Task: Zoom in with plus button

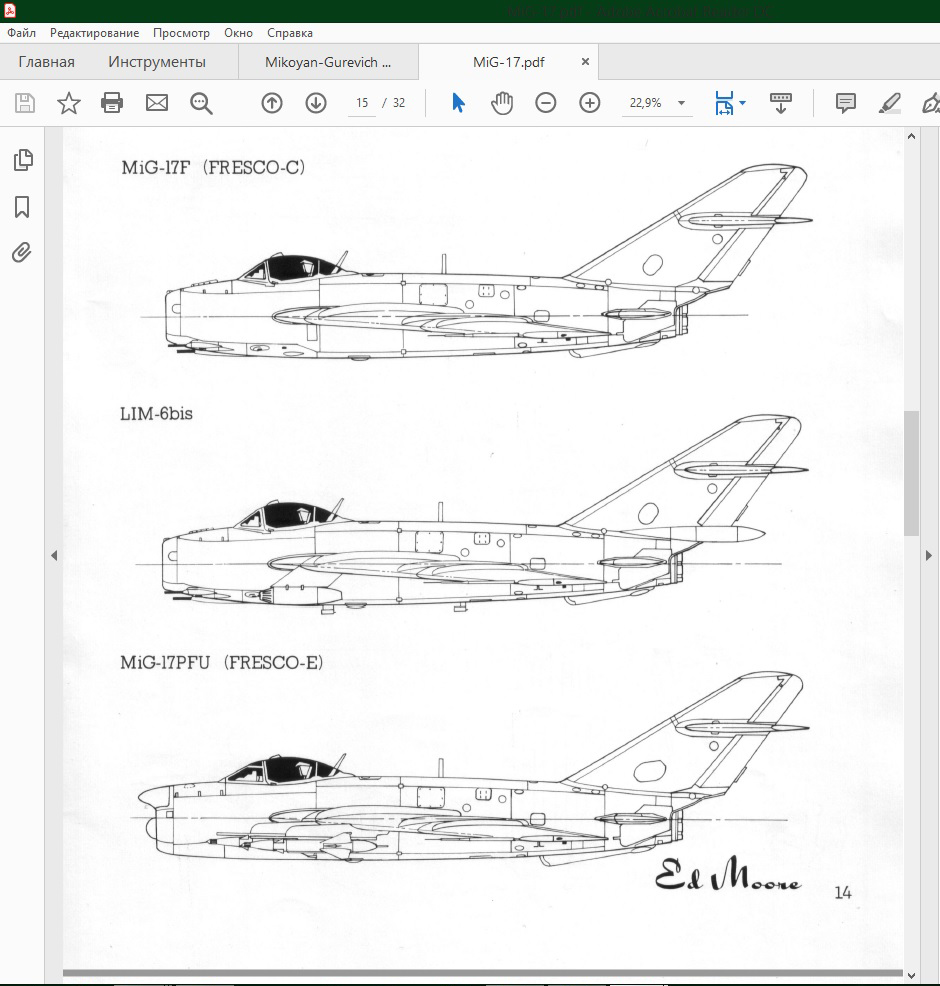Action: click(590, 103)
